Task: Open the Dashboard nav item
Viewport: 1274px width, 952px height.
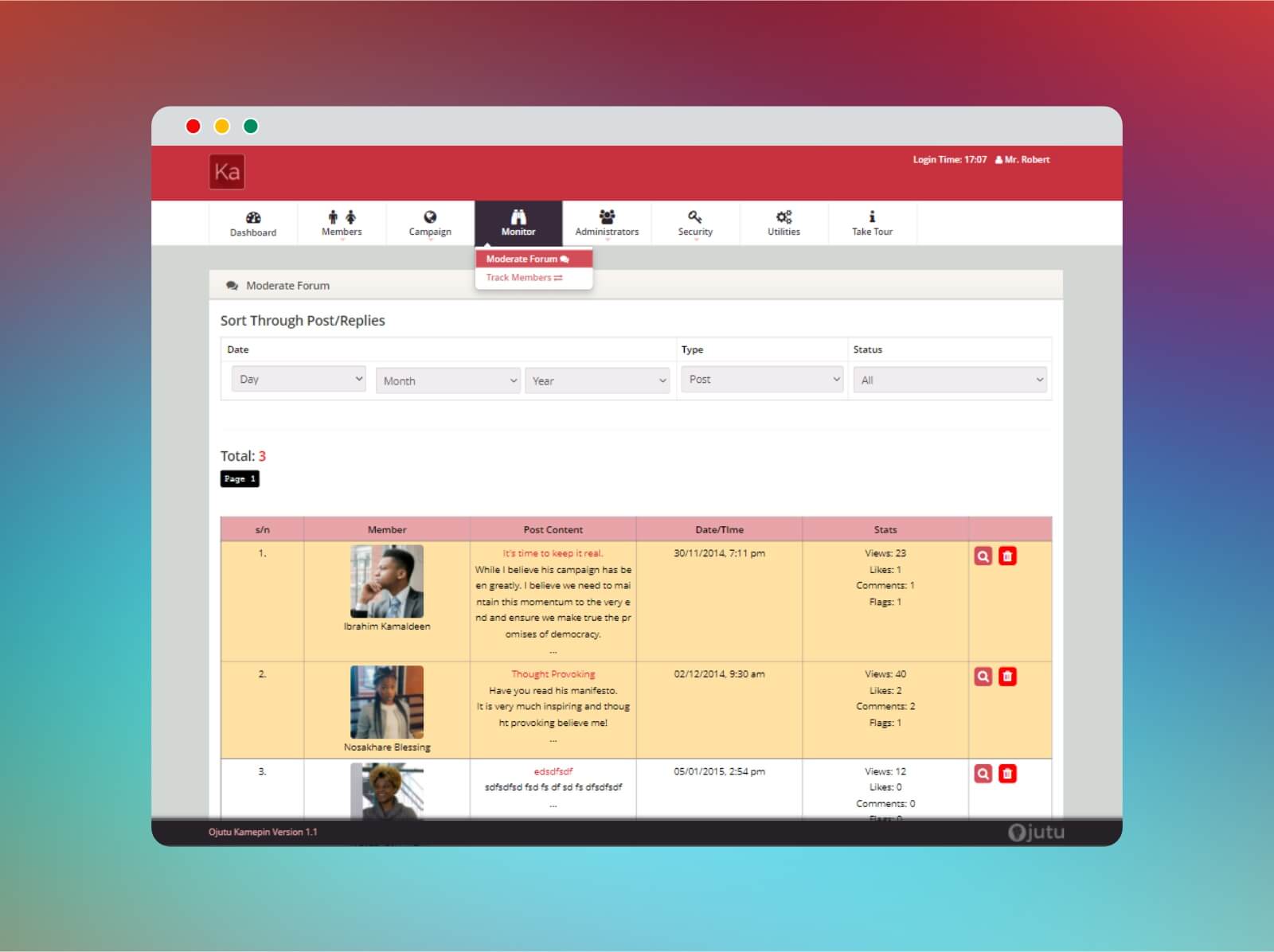Action: pos(253,224)
